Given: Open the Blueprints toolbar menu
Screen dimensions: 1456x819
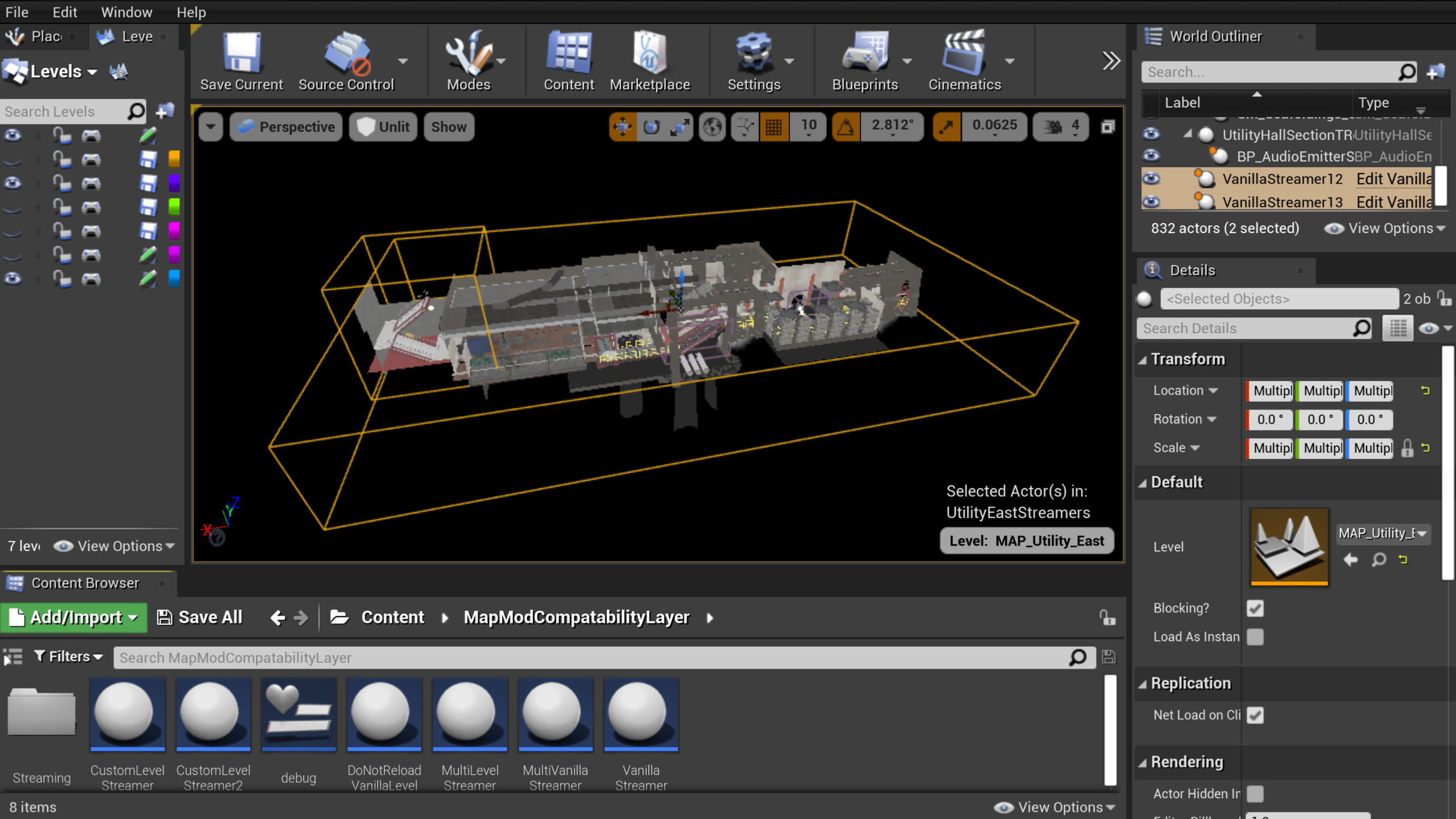Looking at the screenshot, I should click(864, 57).
